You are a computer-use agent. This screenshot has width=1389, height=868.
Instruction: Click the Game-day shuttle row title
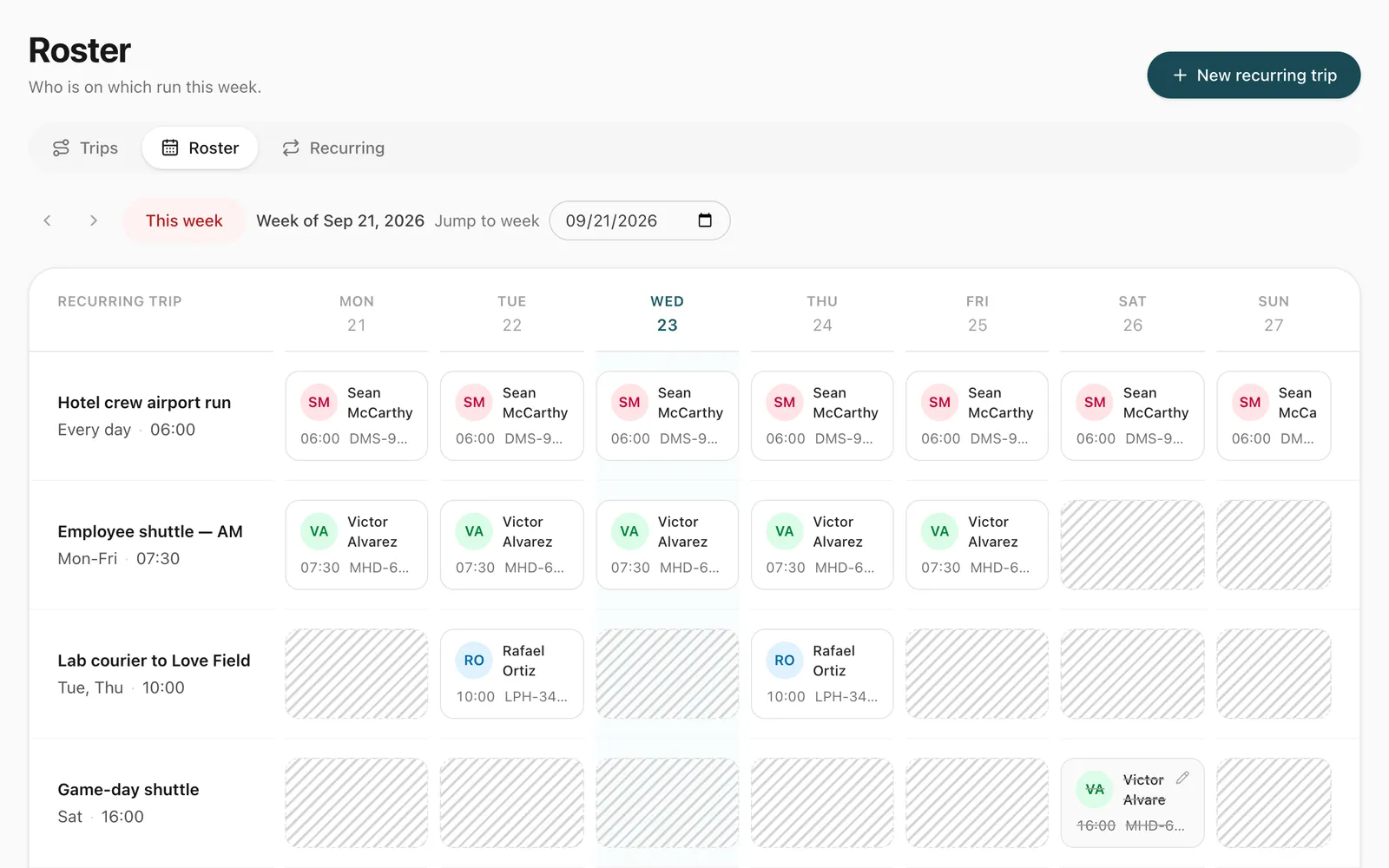pyautogui.click(x=128, y=790)
